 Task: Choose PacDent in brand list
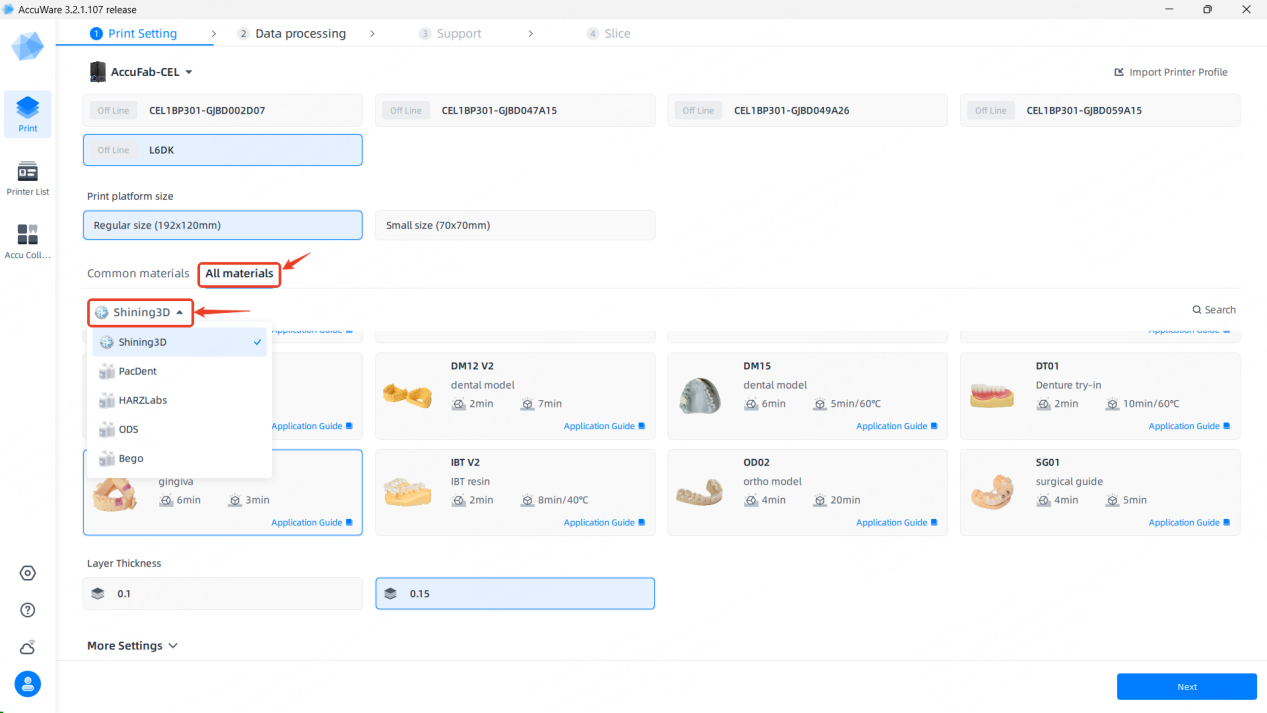tap(180, 371)
